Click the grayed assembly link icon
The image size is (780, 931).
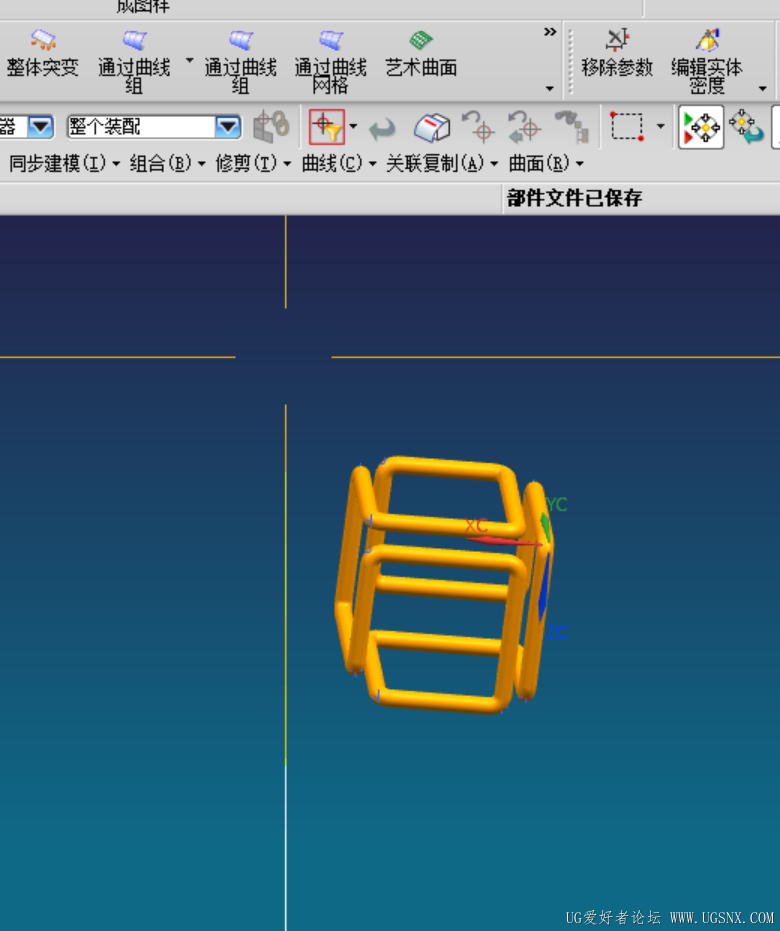(x=271, y=126)
